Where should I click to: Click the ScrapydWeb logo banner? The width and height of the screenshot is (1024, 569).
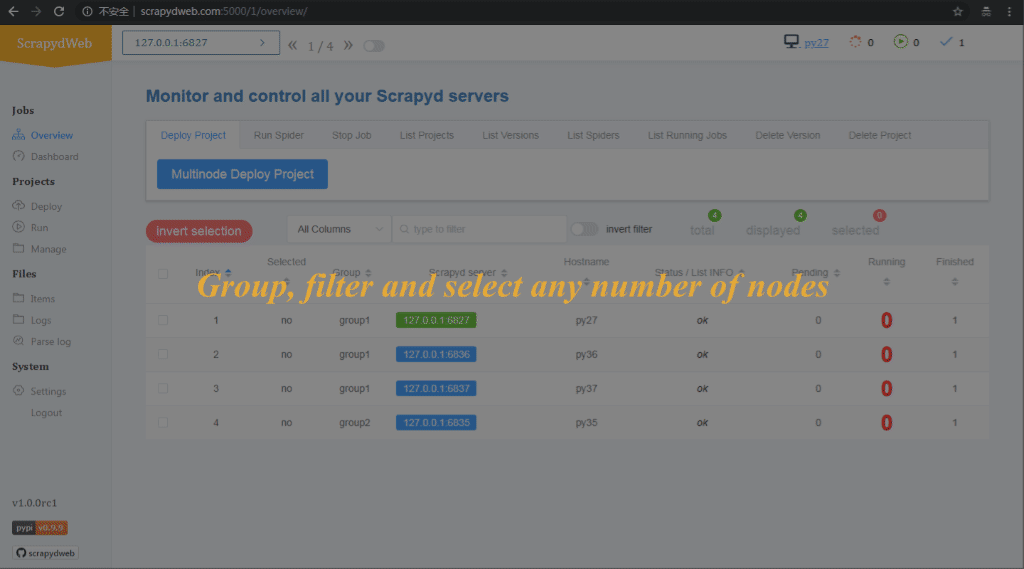pyautogui.click(x=55, y=44)
